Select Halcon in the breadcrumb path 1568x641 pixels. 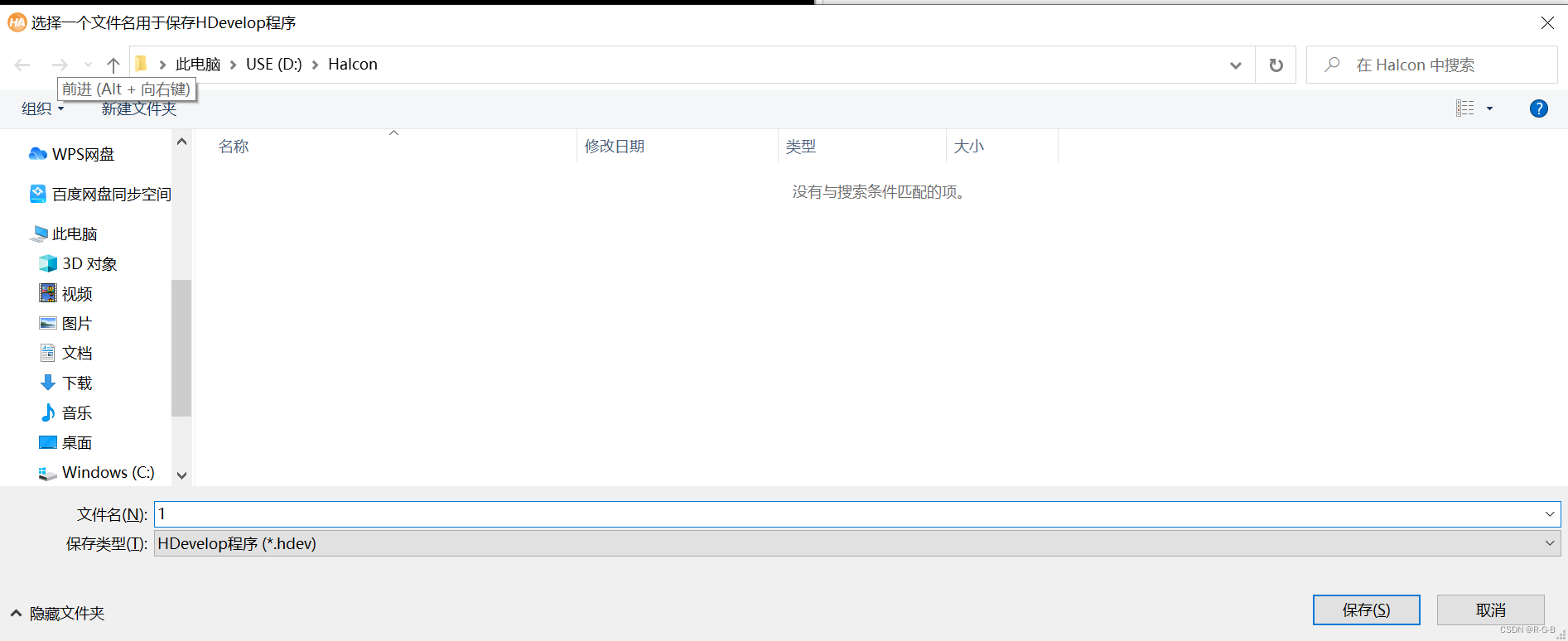[353, 65]
